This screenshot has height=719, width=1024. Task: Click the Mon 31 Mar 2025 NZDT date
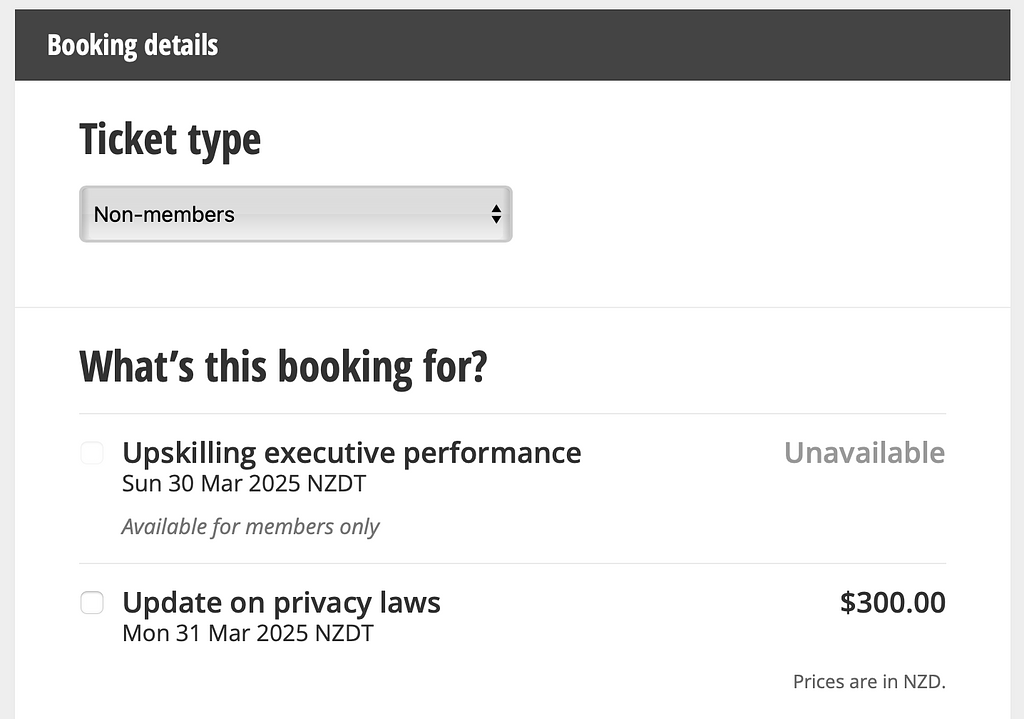[x=248, y=633]
